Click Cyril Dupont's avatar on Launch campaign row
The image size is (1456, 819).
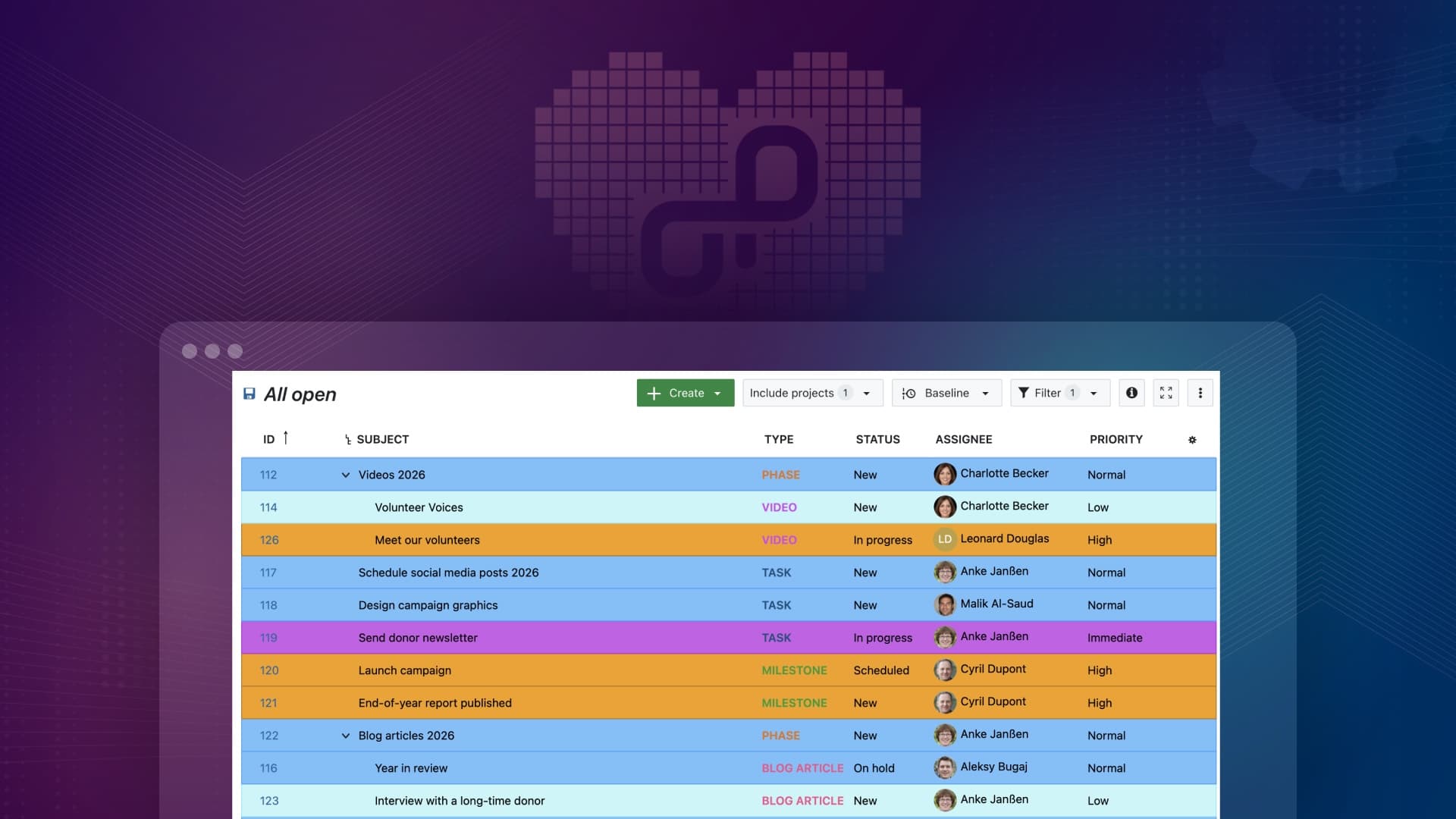945,670
